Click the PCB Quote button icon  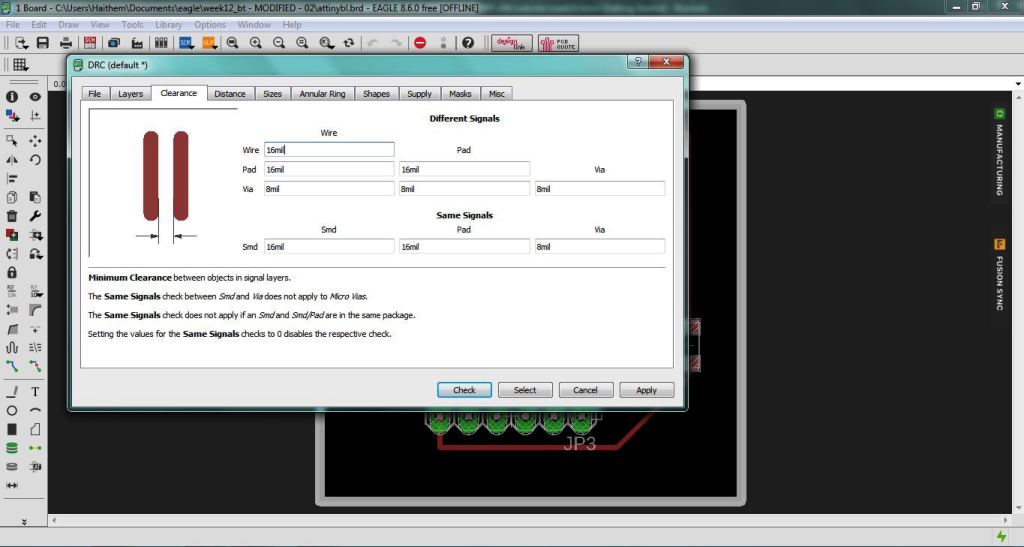pos(558,43)
